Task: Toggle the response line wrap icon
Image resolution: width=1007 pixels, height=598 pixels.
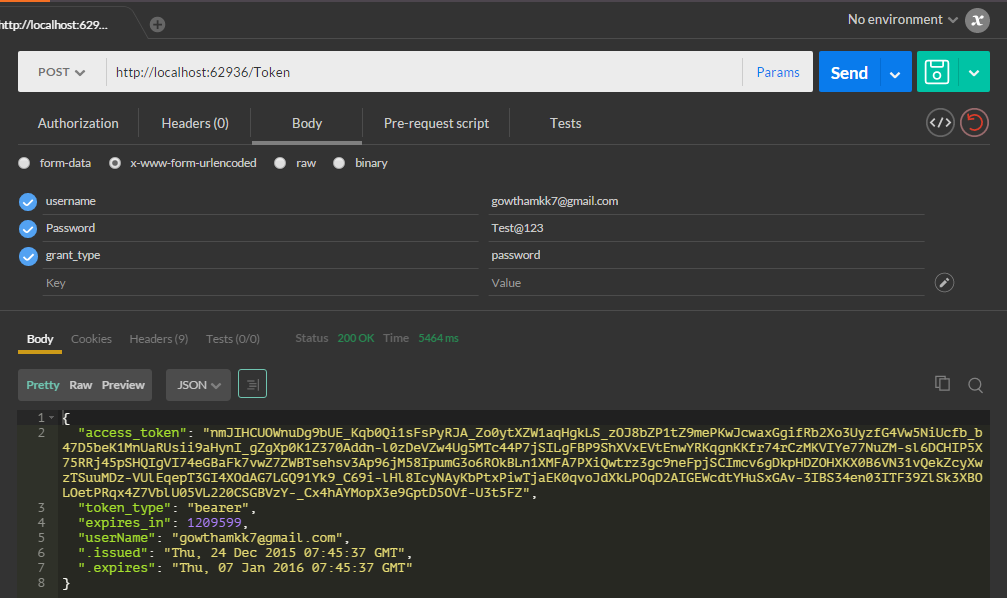Action: pos(252,384)
